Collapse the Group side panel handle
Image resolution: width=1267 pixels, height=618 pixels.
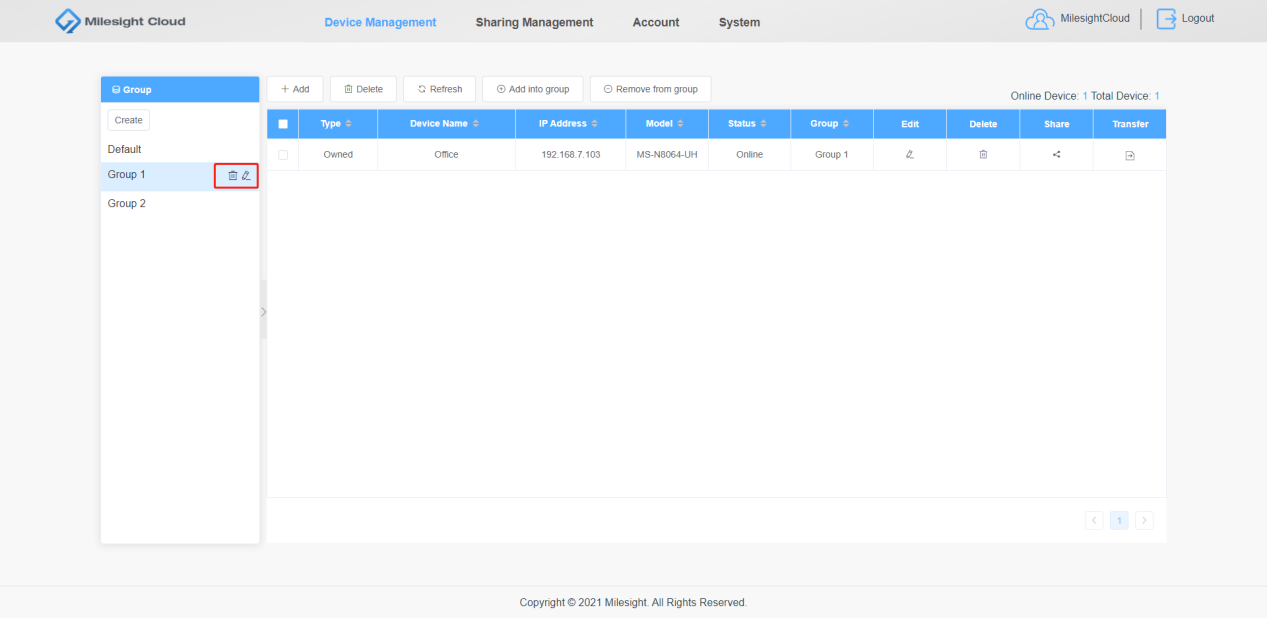(x=263, y=311)
